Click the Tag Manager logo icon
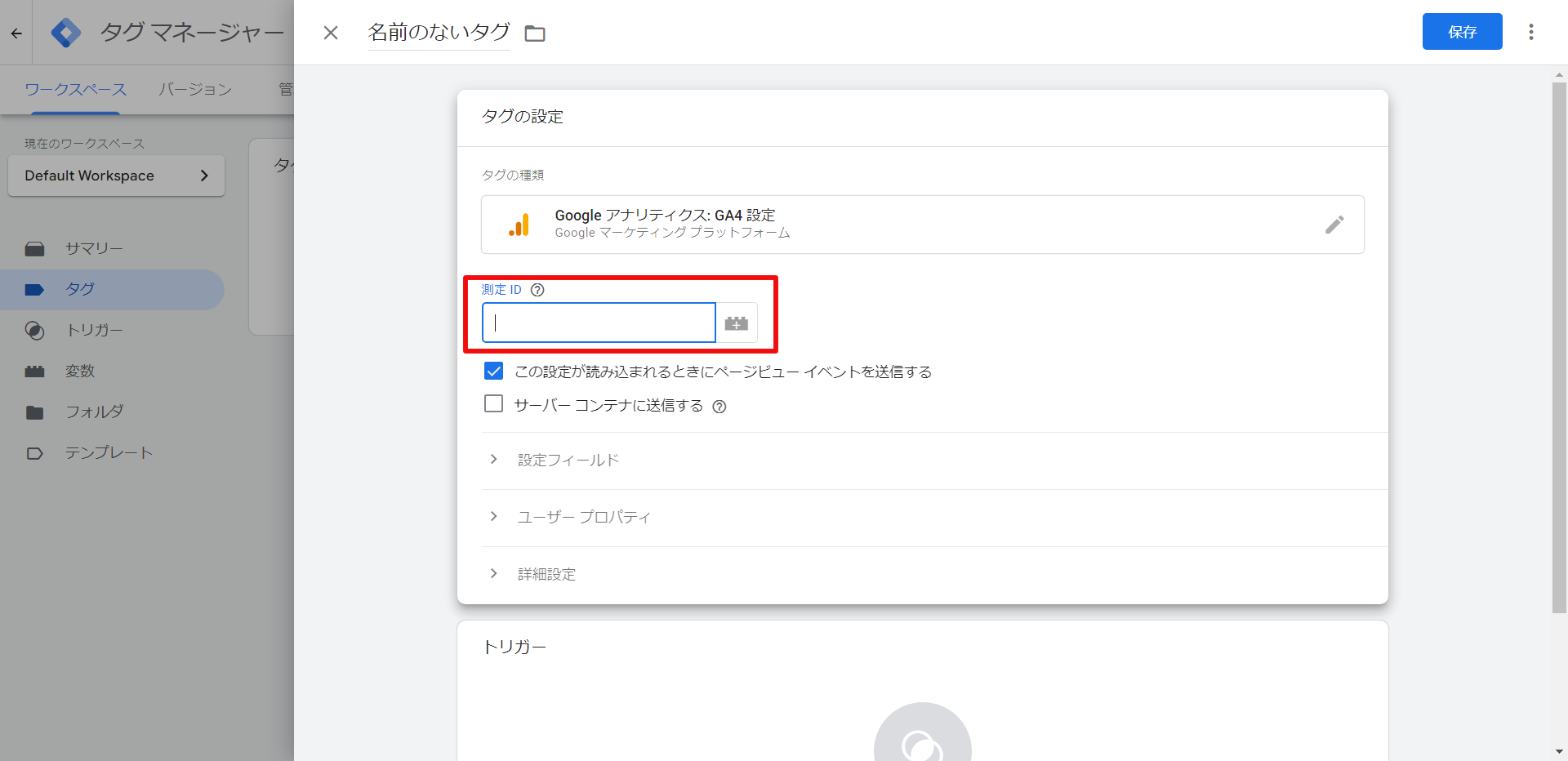 (x=65, y=33)
